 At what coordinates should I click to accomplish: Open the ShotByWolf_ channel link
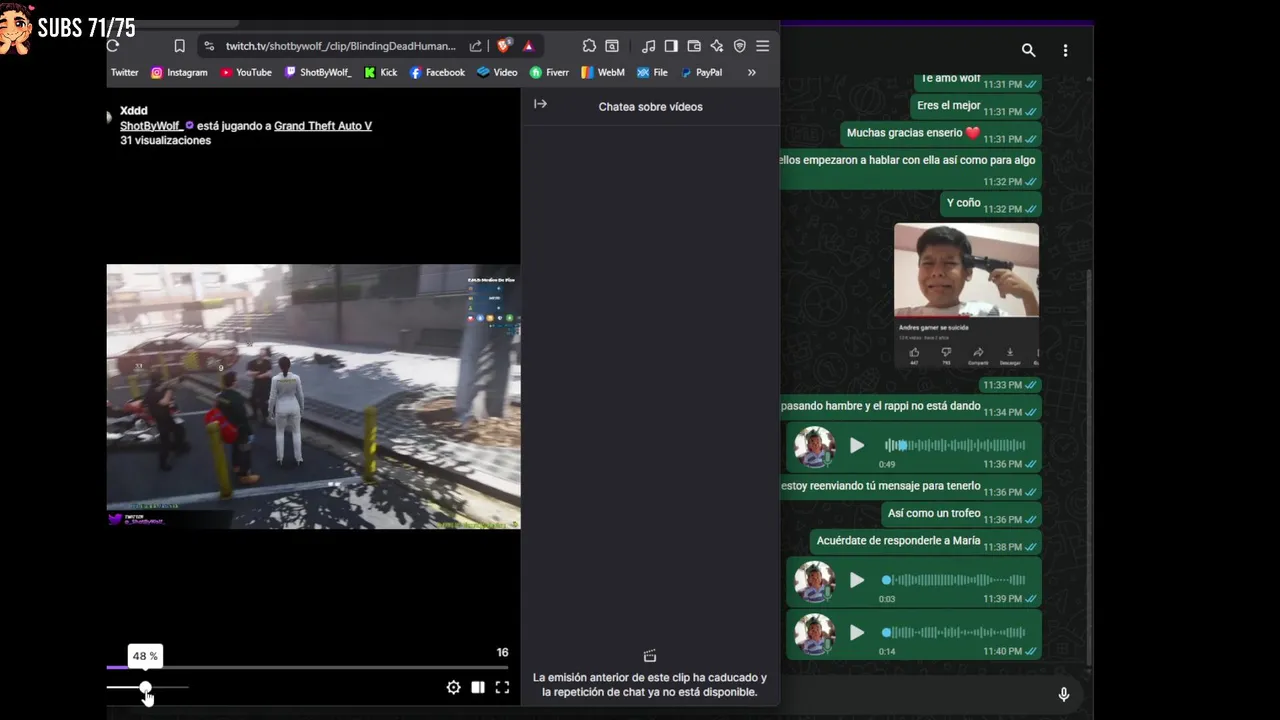click(151, 126)
